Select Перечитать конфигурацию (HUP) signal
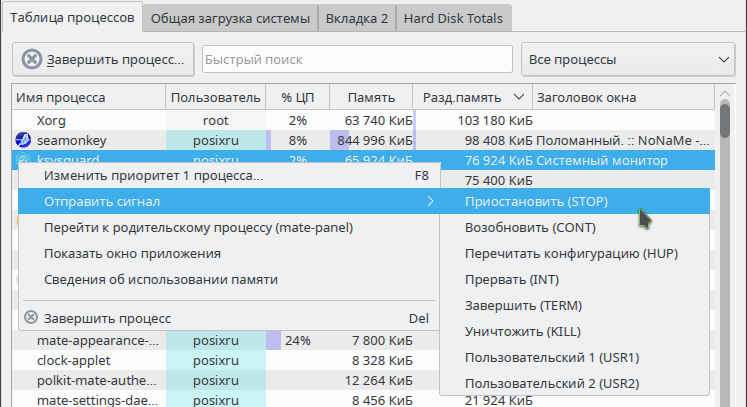747x407 pixels. point(575,254)
